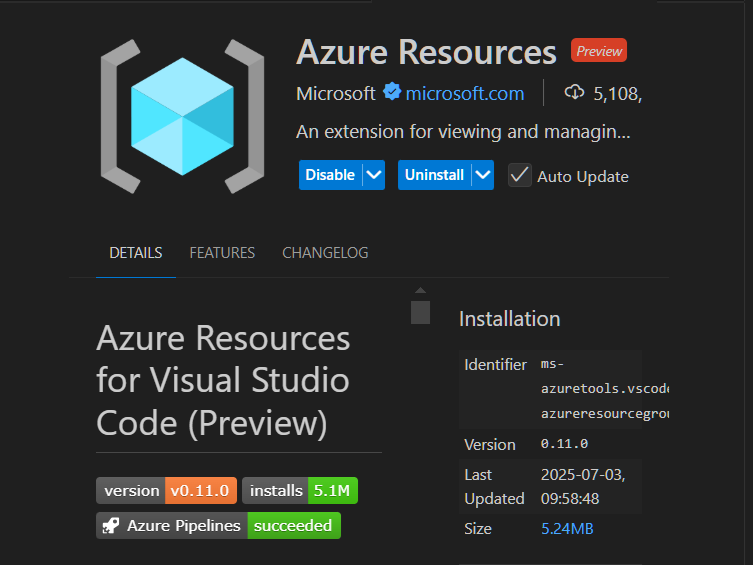Click the Uninstall button
The height and width of the screenshot is (565, 753).
click(435, 175)
